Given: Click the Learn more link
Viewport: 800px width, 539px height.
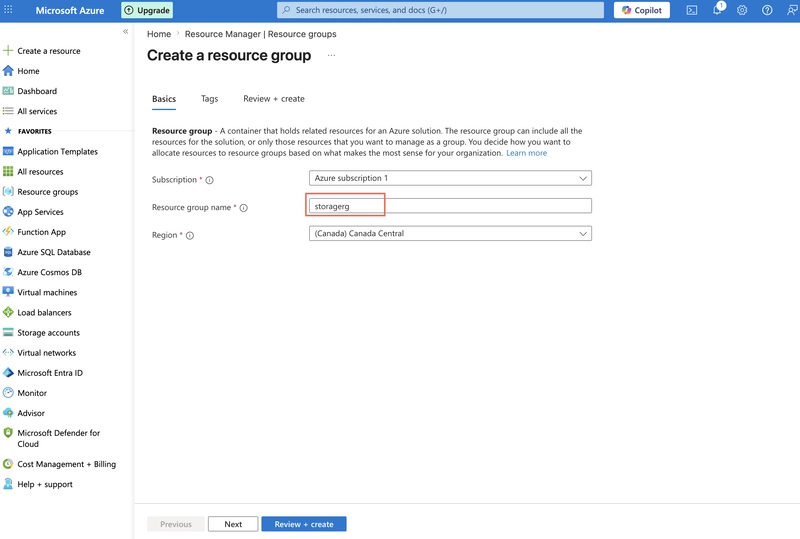Looking at the screenshot, I should click(x=526, y=153).
